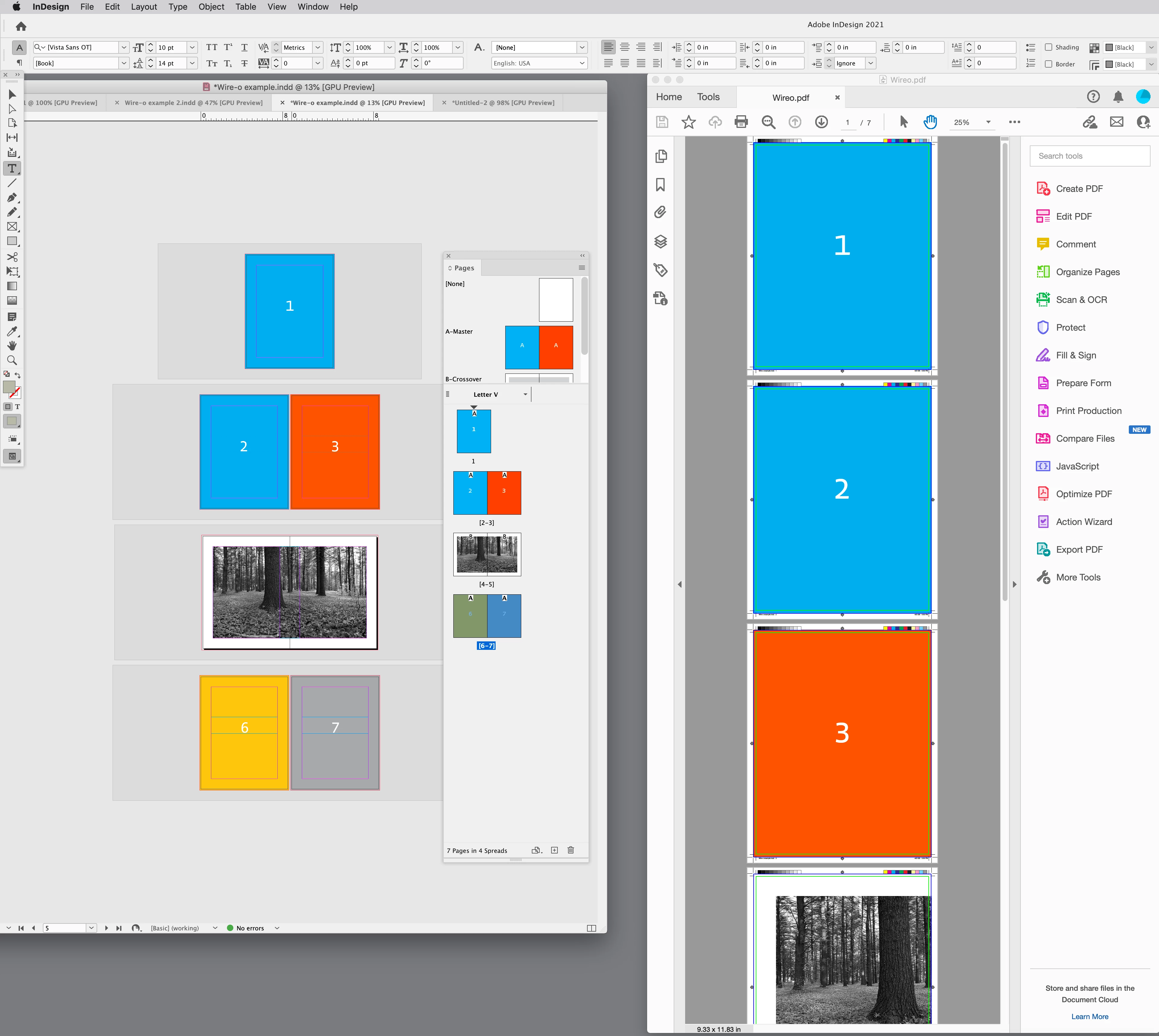1159x1036 pixels.
Task: Toggle split layout view button in status bar
Action: pyautogui.click(x=591, y=928)
